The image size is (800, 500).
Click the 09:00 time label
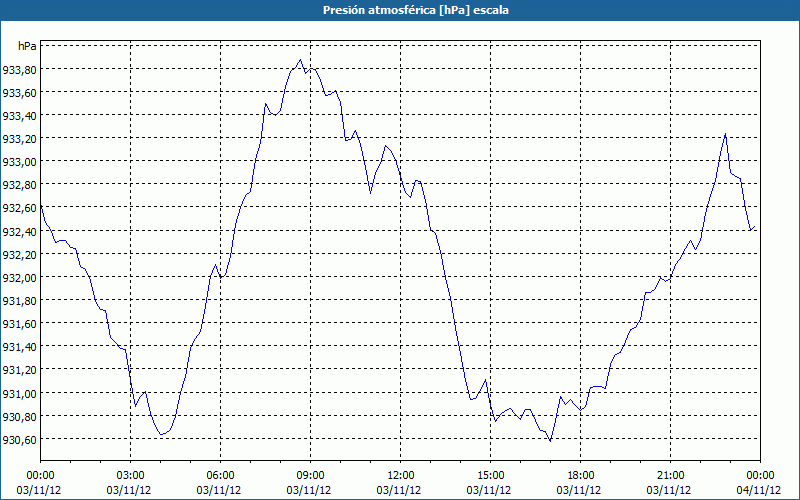[311, 476]
